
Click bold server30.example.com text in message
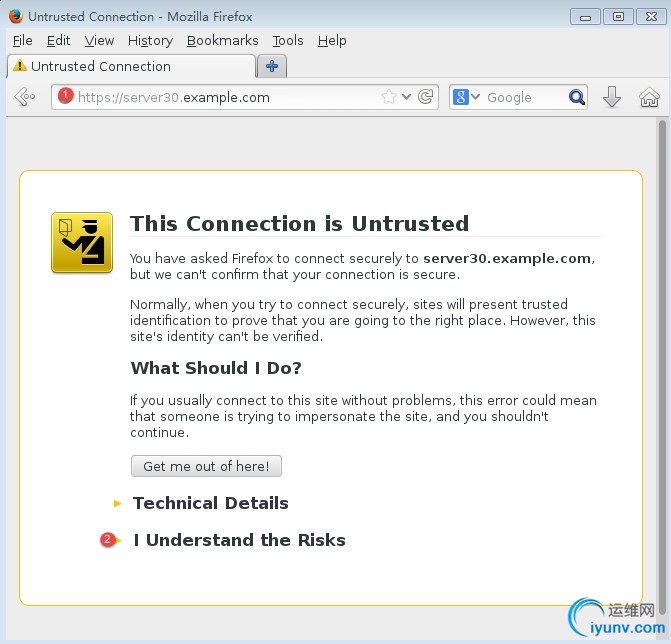(x=507, y=258)
